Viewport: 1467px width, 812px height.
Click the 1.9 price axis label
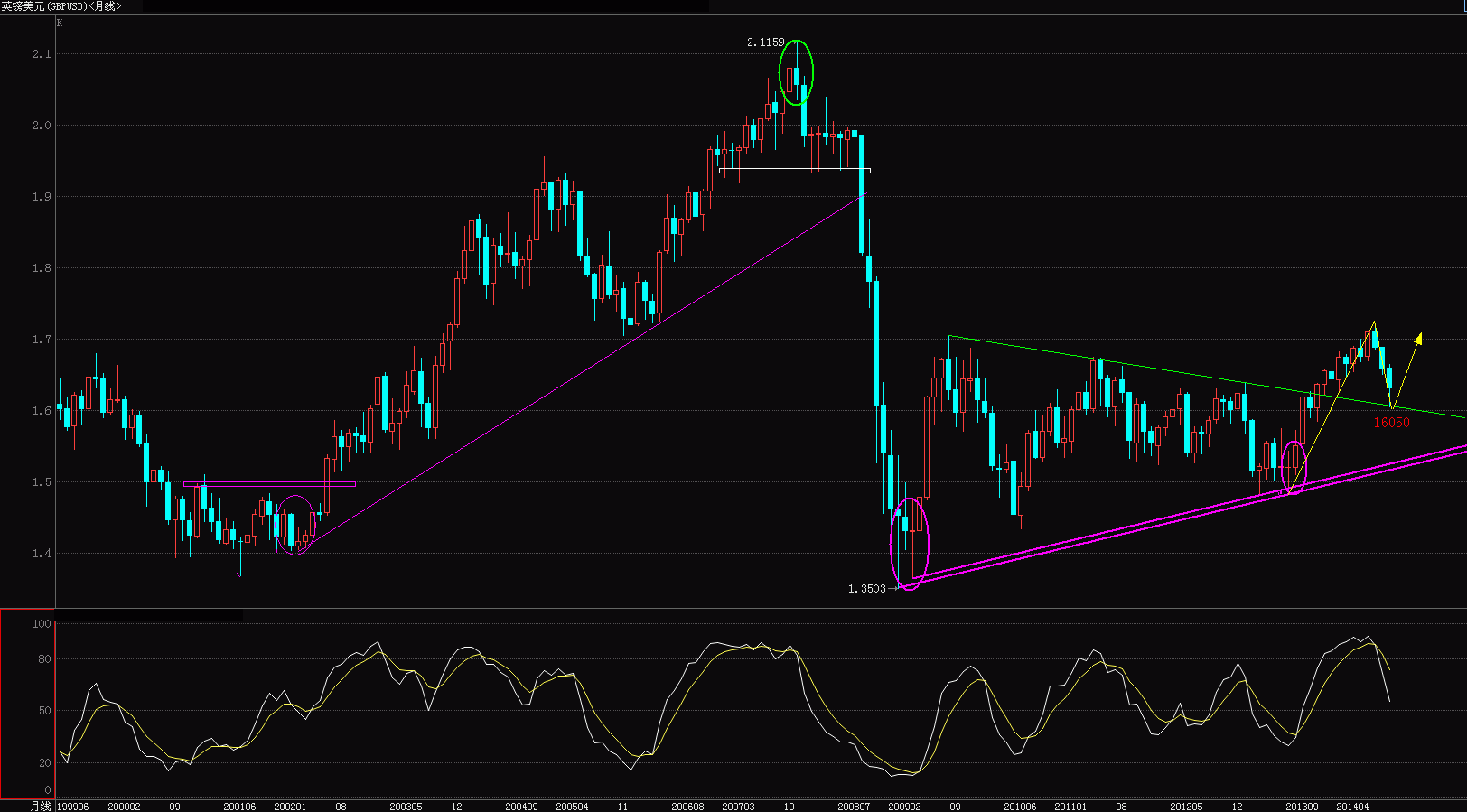42,197
